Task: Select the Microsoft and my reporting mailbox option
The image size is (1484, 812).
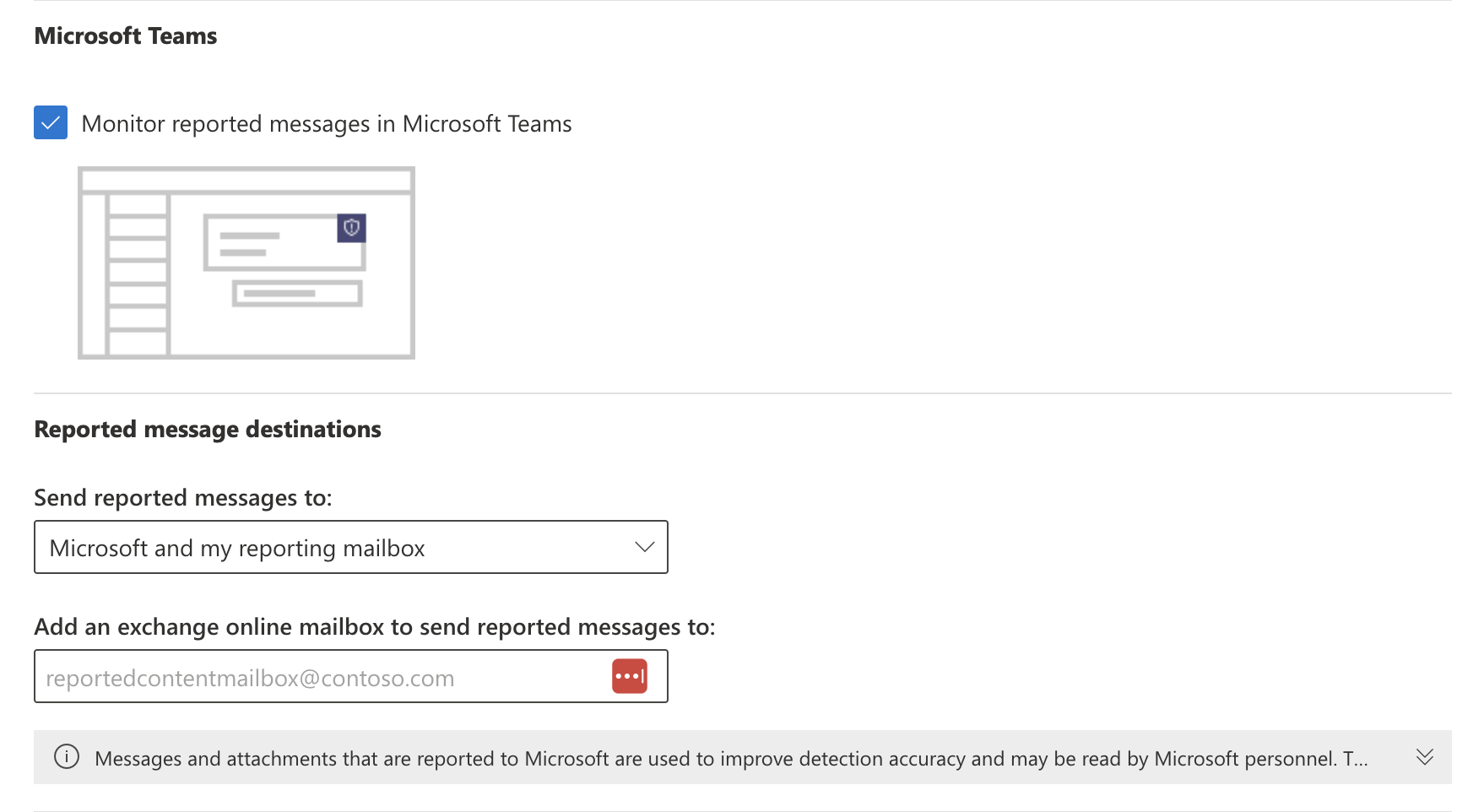Action: 239,547
